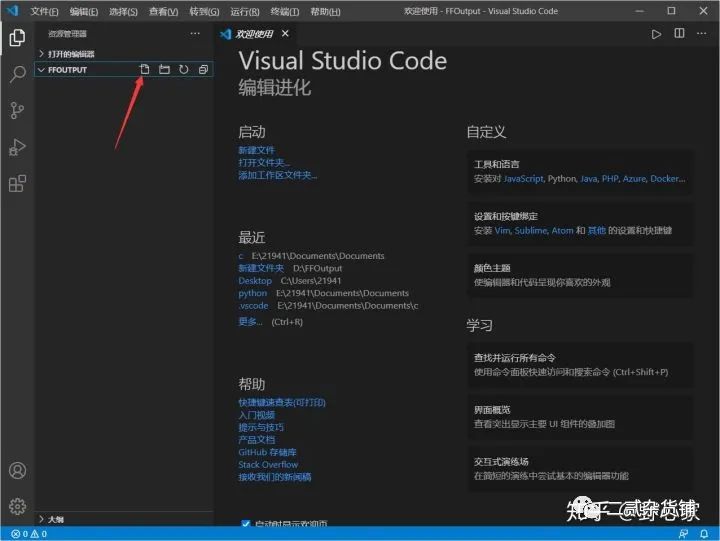Open the explorer panel more actions menu
The width and height of the screenshot is (720, 541).
coord(195,34)
